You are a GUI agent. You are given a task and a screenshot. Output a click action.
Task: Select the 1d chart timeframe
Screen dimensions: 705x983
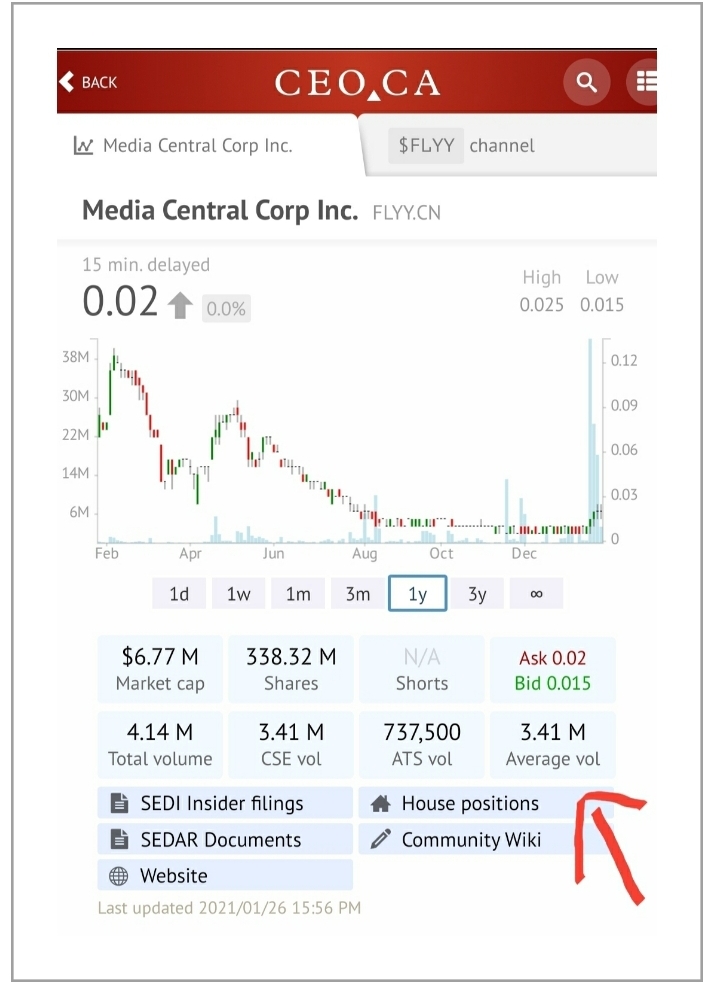pos(178,593)
